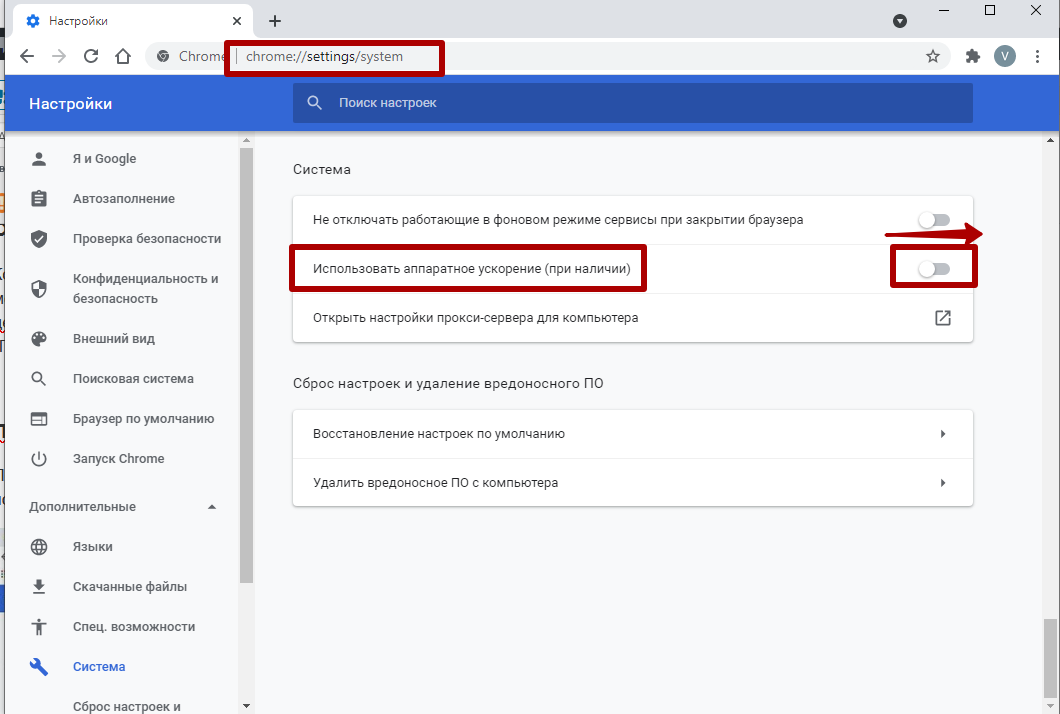Click Использовать аппаратное ускорение label

tap(471, 269)
